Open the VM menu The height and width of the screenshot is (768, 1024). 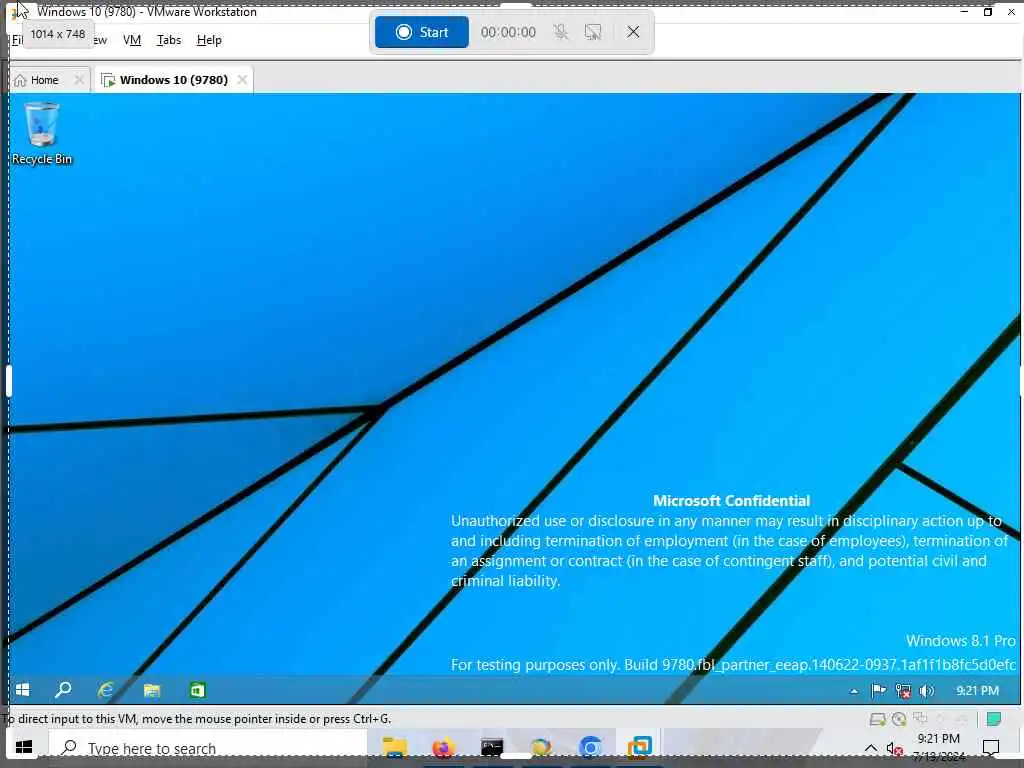(x=132, y=40)
